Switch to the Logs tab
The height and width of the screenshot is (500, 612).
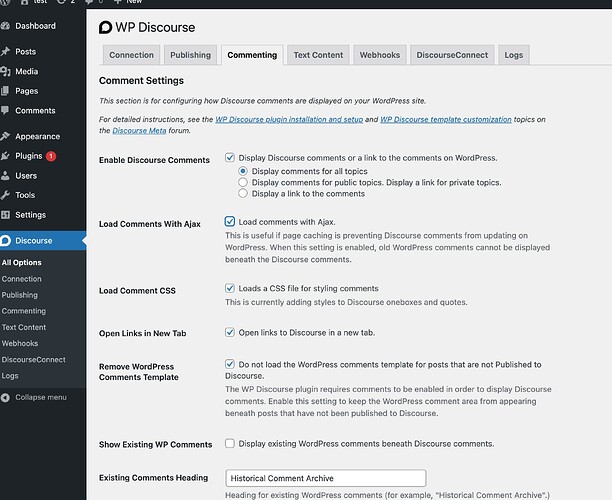tap(514, 55)
